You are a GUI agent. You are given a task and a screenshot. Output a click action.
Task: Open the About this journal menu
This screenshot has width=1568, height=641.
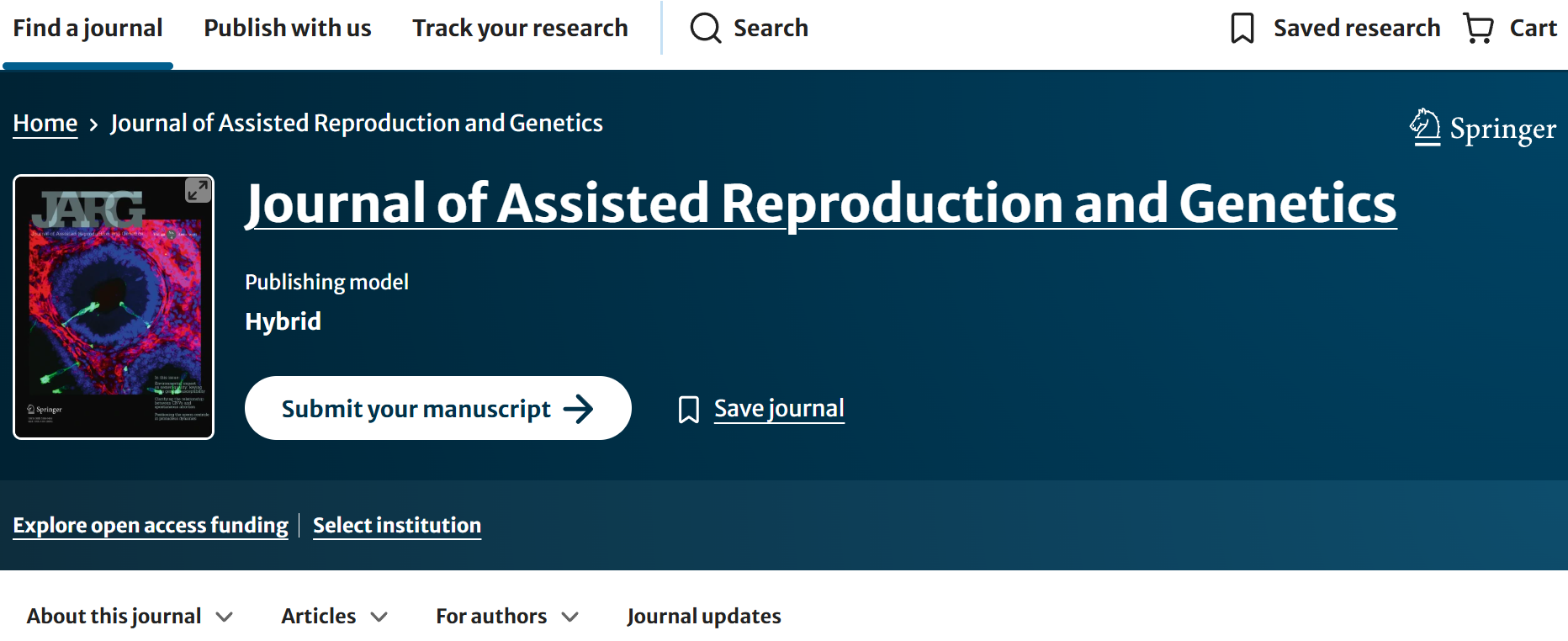pyautogui.click(x=114, y=617)
